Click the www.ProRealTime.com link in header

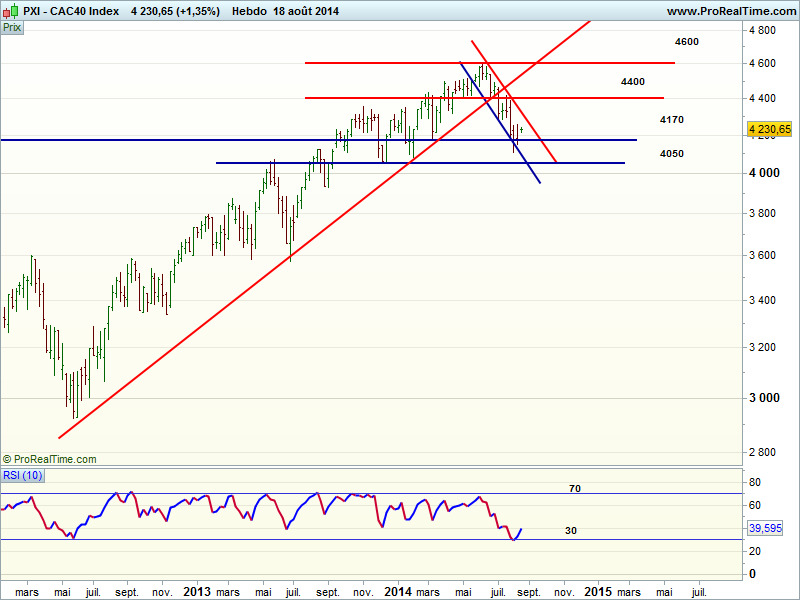729,11
